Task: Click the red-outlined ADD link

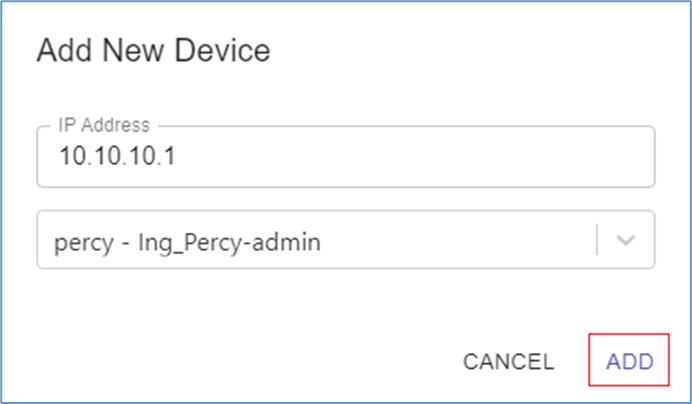Action: click(x=630, y=361)
